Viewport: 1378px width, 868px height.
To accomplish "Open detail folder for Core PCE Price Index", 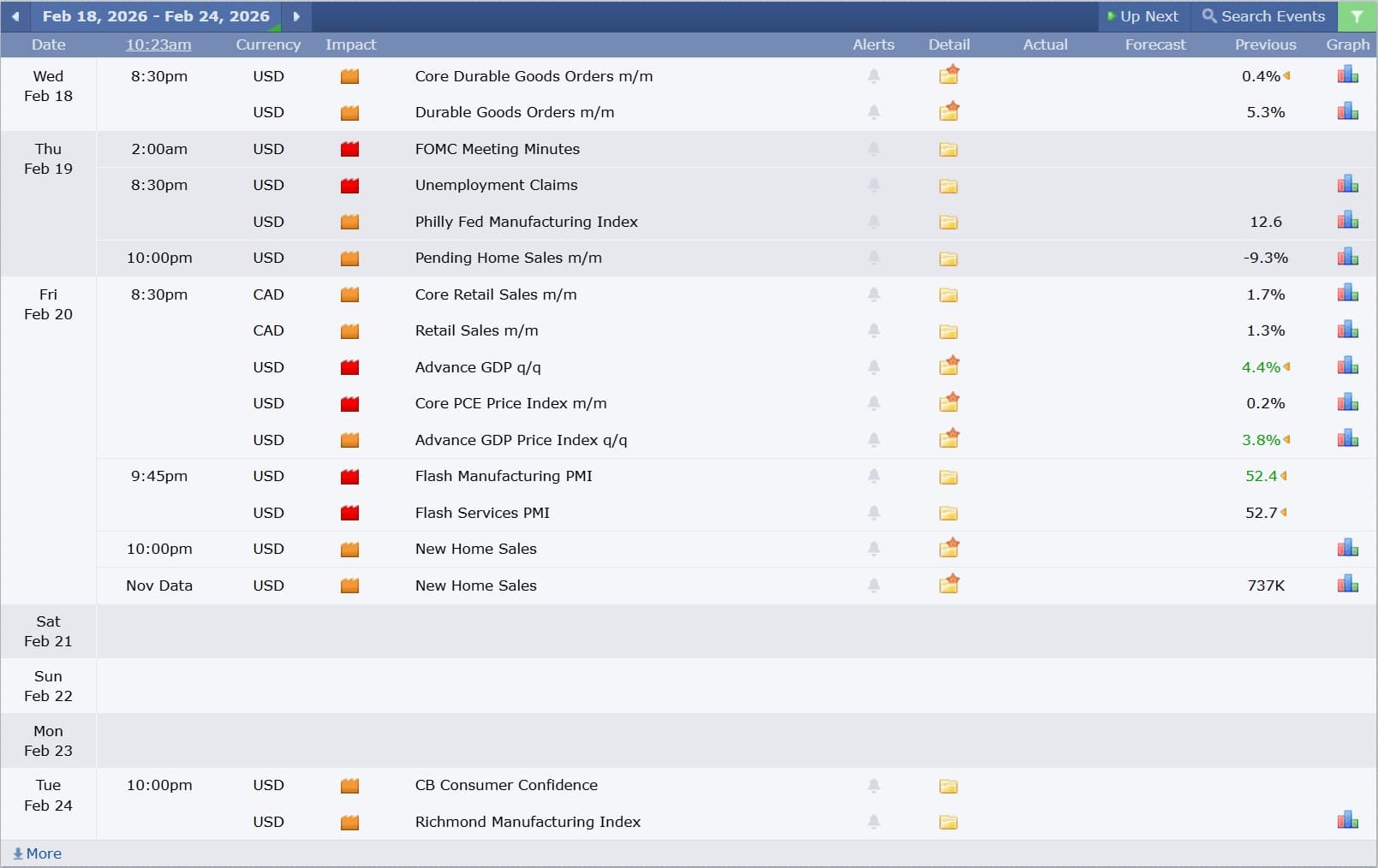I will point(948,402).
